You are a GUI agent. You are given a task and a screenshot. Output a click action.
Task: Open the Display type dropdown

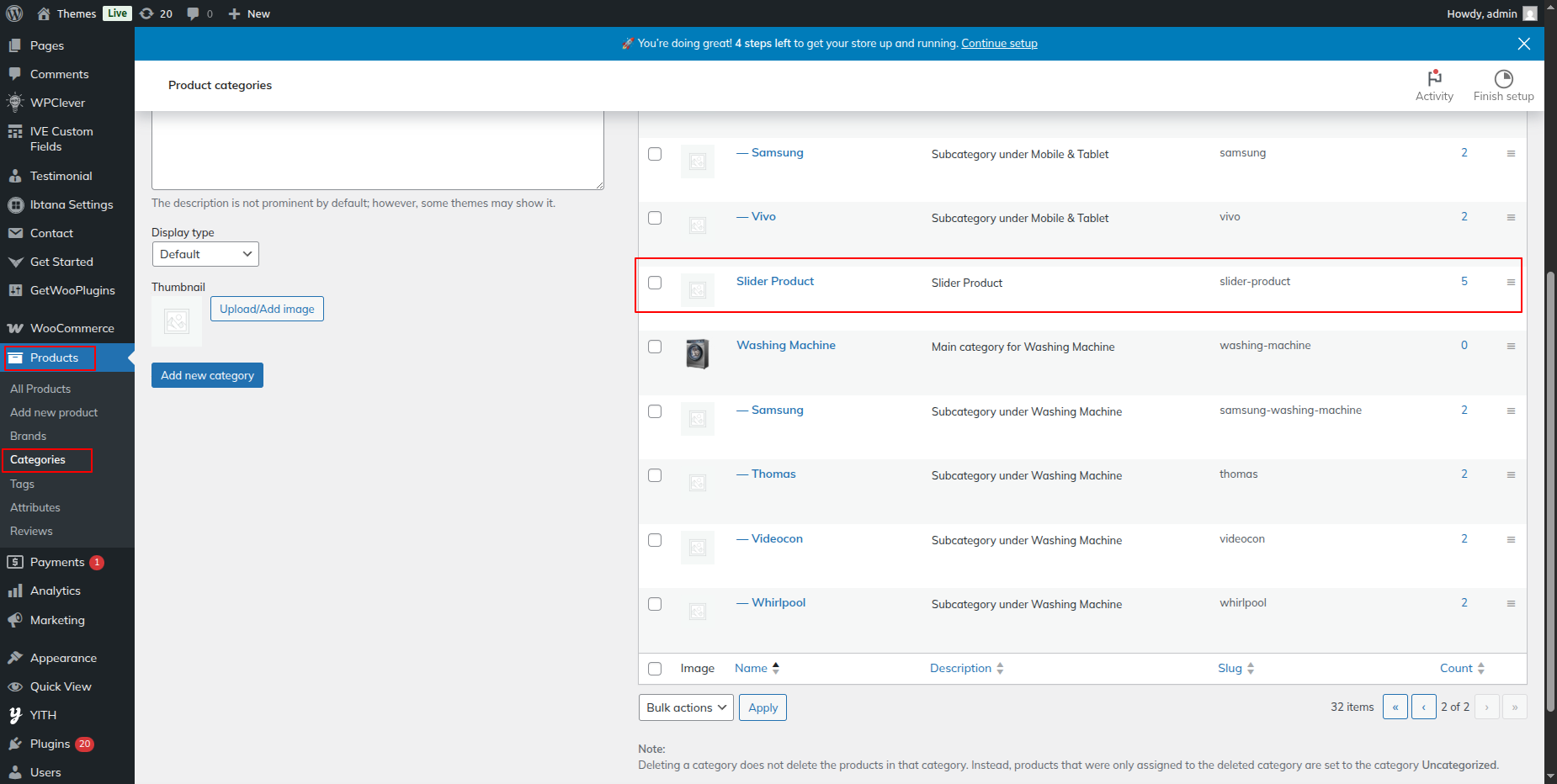point(205,254)
